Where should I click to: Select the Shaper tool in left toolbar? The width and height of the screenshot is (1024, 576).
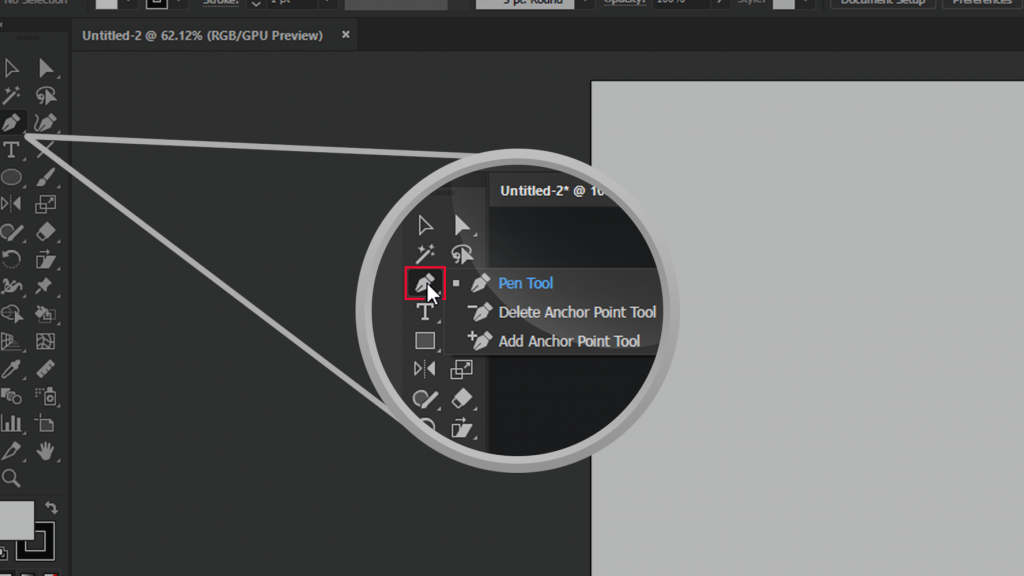tap(12, 232)
